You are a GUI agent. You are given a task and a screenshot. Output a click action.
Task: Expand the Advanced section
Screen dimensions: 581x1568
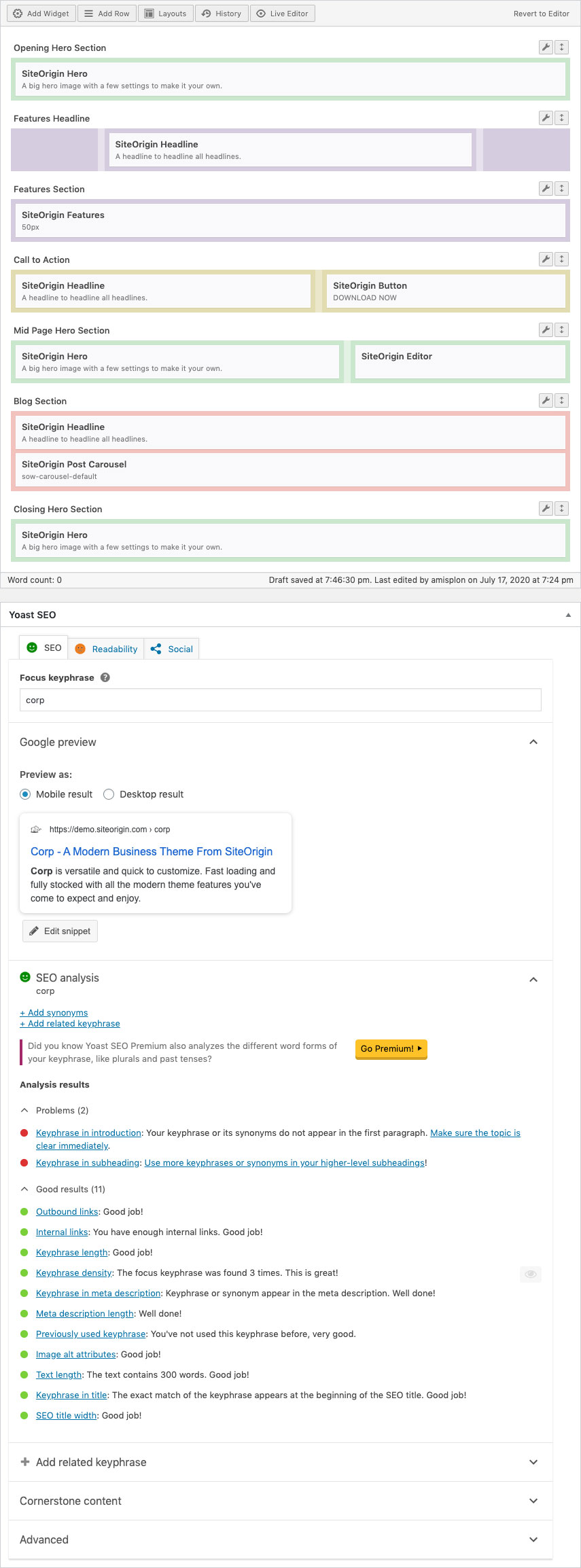point(533,1539)
